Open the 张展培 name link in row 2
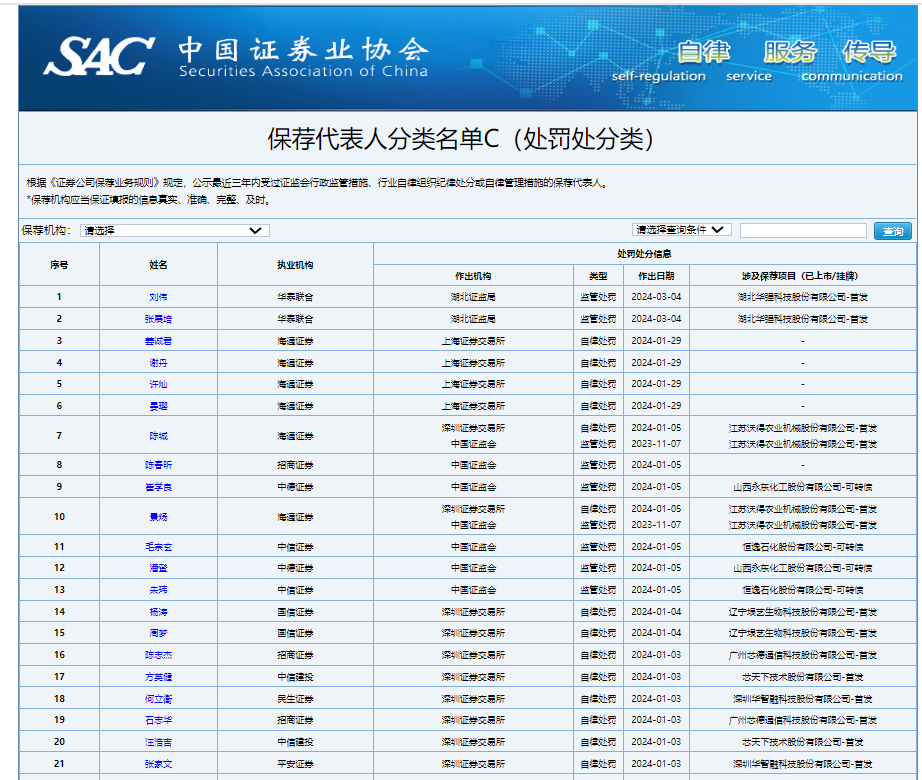The height and width of the screenshot is (780, 922). click(x=158, y=319)
